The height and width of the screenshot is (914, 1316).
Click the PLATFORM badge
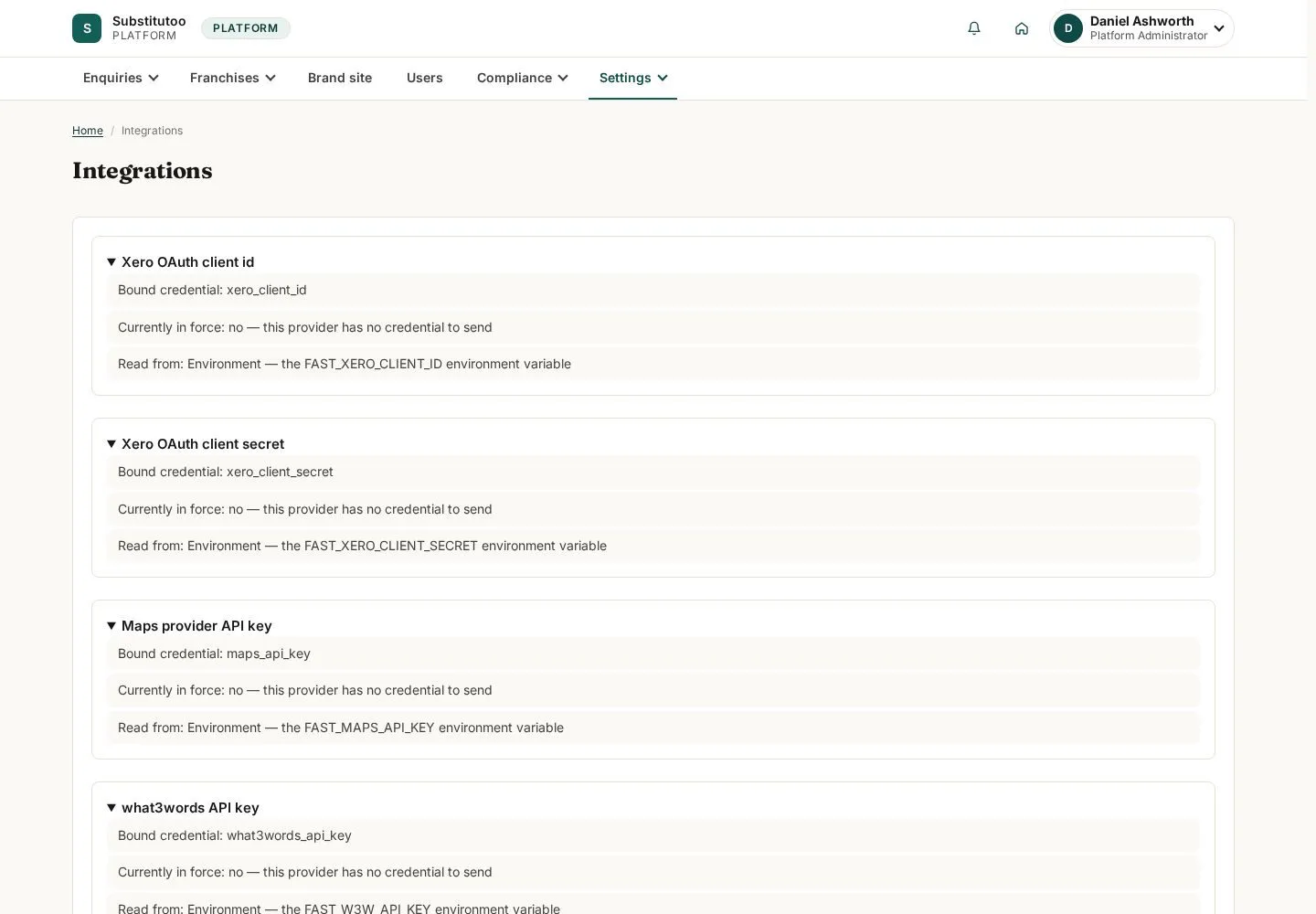coord(246,28)
